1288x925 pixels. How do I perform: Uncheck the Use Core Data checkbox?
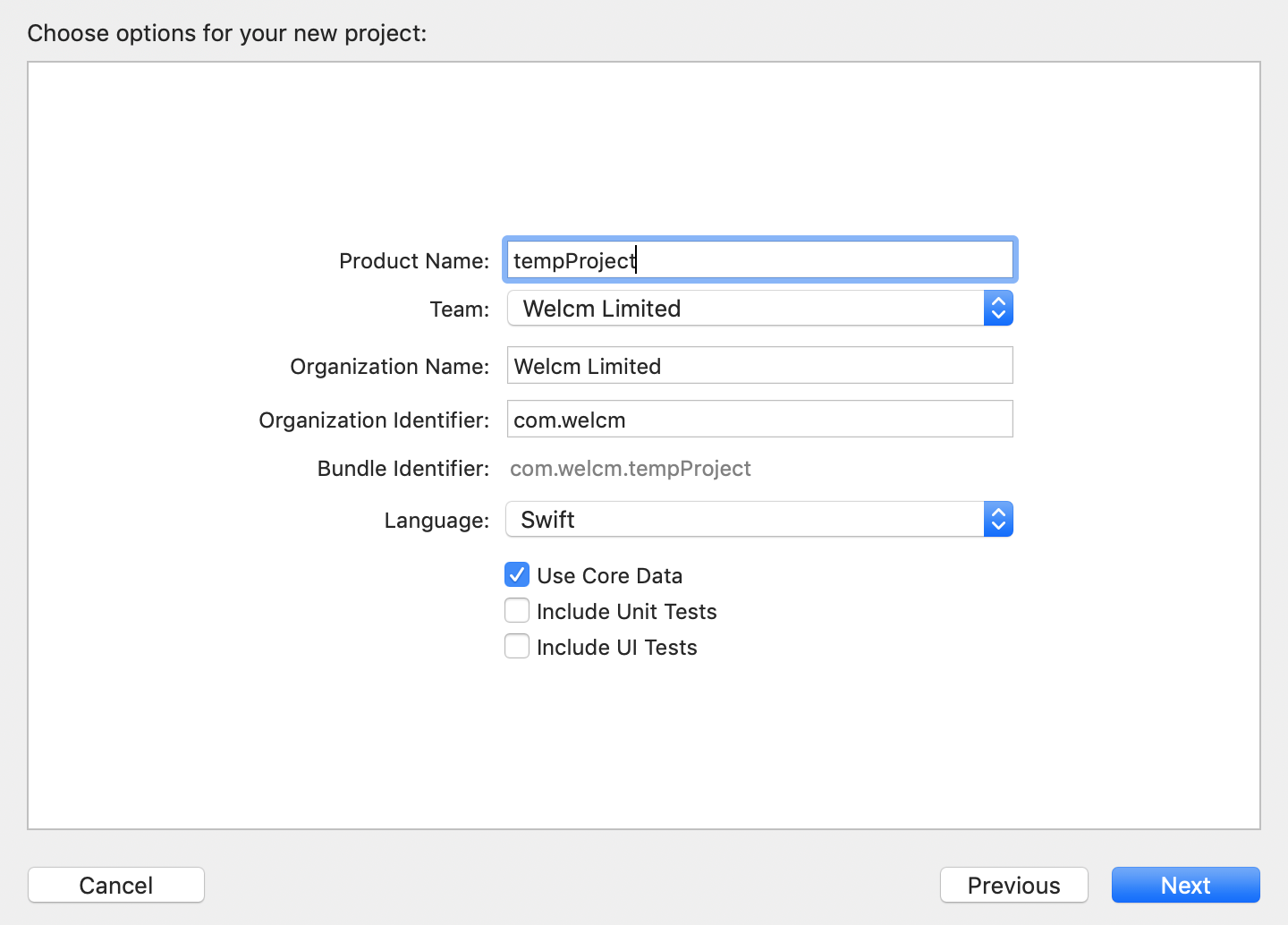tap(517, 575)
